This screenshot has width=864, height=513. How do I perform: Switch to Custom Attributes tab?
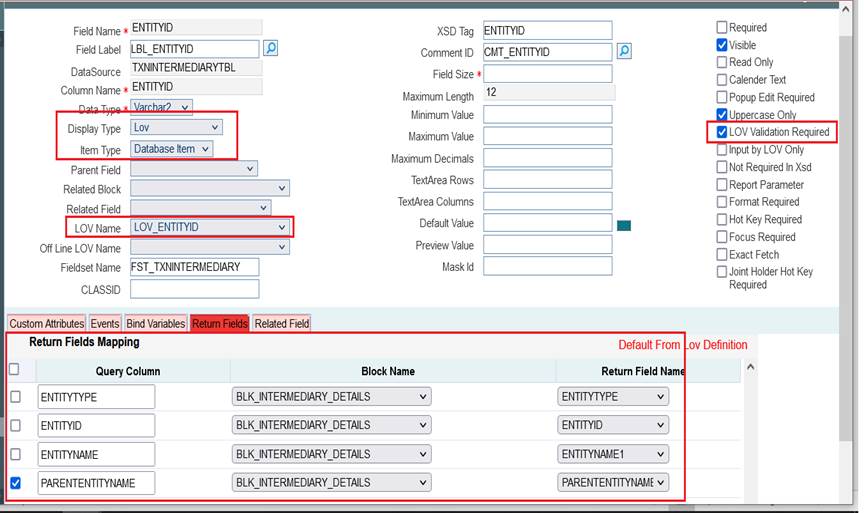(x=47, y=323)
